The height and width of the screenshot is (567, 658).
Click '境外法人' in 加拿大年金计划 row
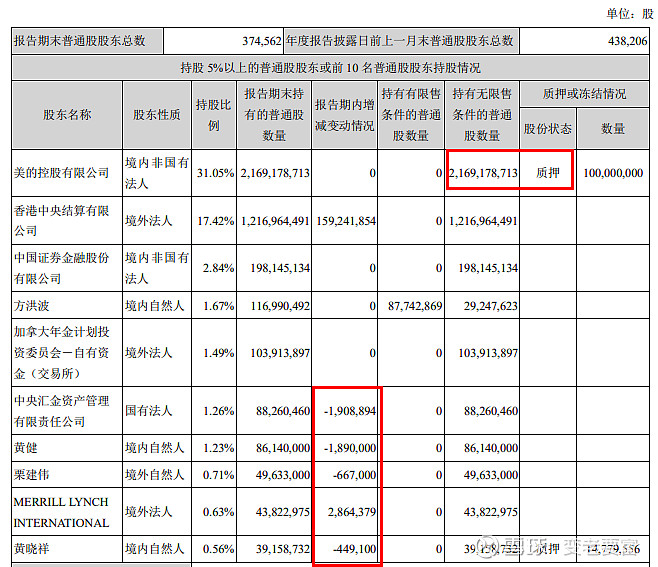coord(149,353)
